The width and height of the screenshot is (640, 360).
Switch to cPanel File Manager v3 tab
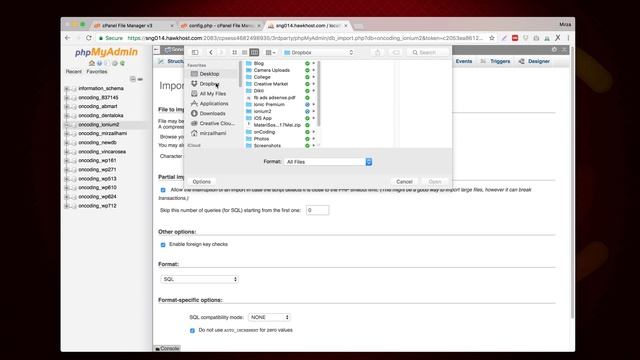point(131,25)
